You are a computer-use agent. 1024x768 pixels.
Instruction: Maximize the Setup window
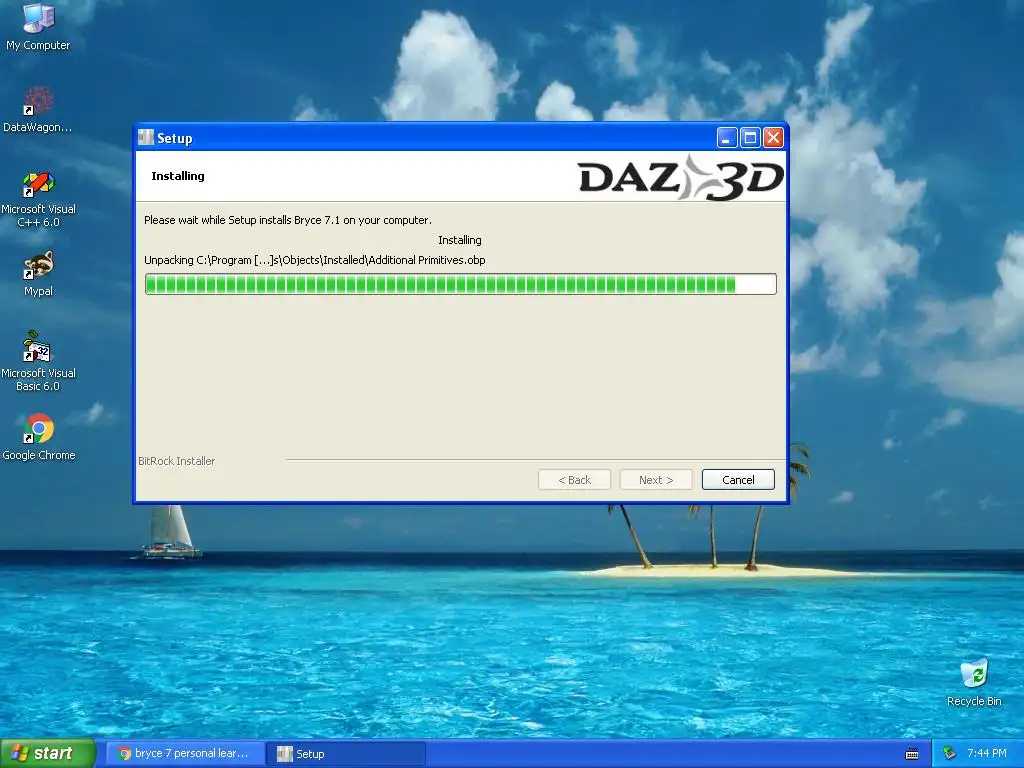[750, 138]
